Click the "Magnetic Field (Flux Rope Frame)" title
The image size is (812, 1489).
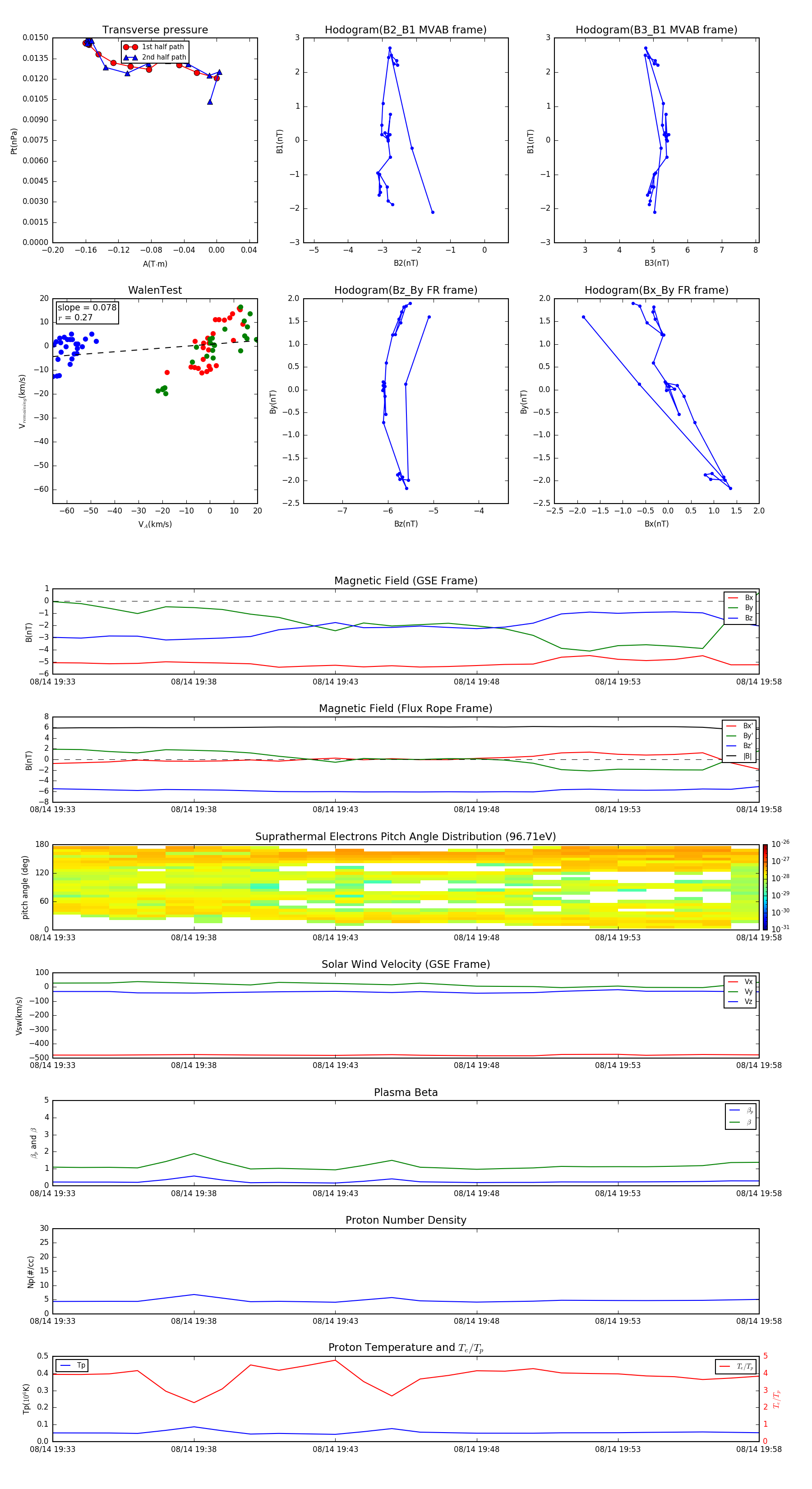tap(406, 709)
